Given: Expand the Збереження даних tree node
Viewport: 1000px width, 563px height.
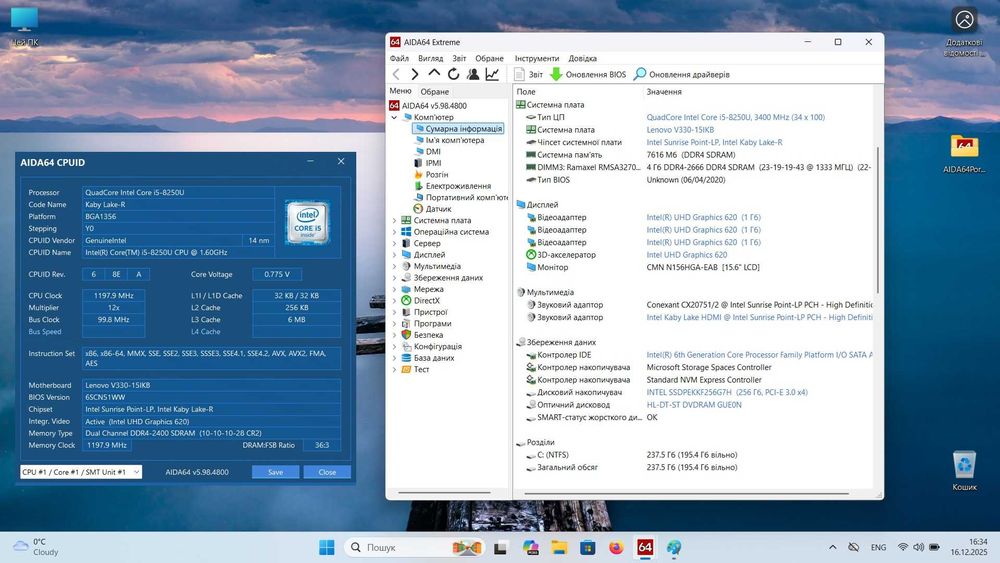Looking at the screenshot, I should pyautogui.click(x=394, y=278).
